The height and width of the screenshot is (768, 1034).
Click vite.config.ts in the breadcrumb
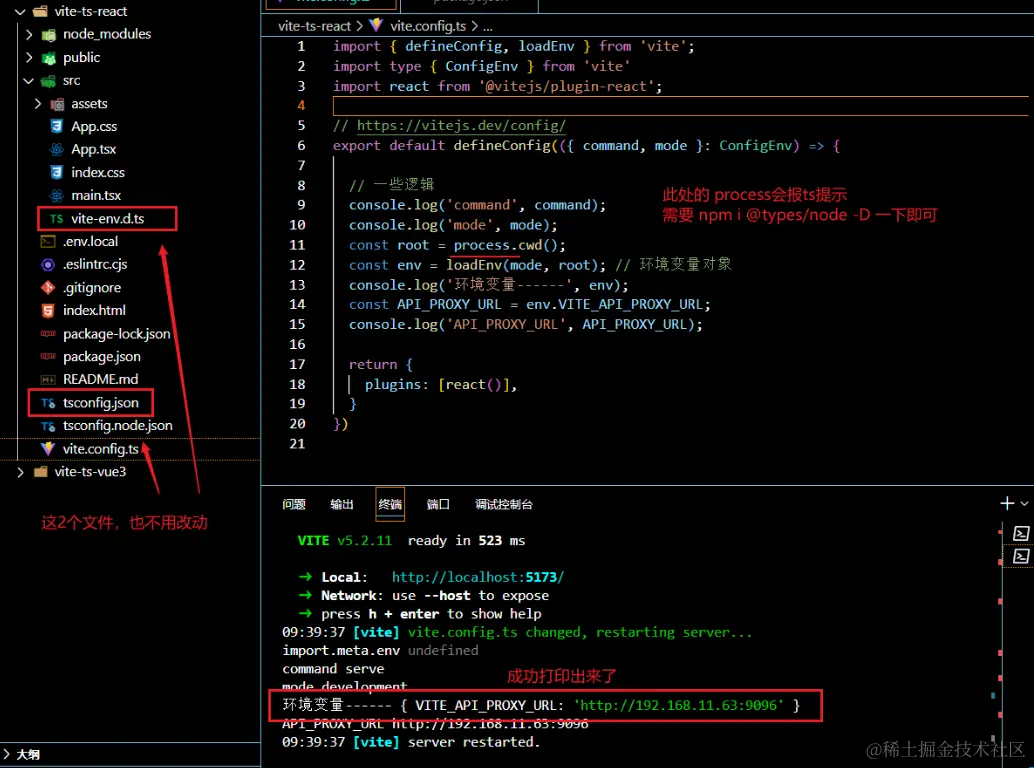pos(428,26)
